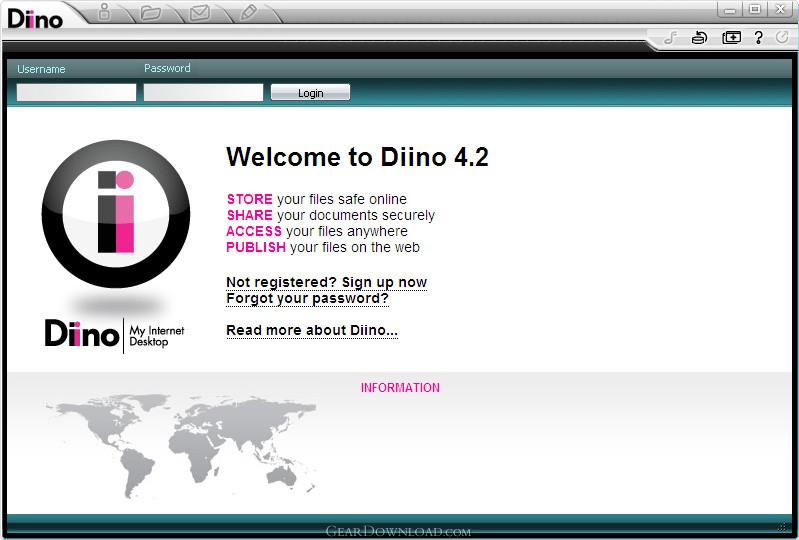799x540 pixels.
Task: Click the refresh arrow toolbar icon
Action: tap(782, 37)
